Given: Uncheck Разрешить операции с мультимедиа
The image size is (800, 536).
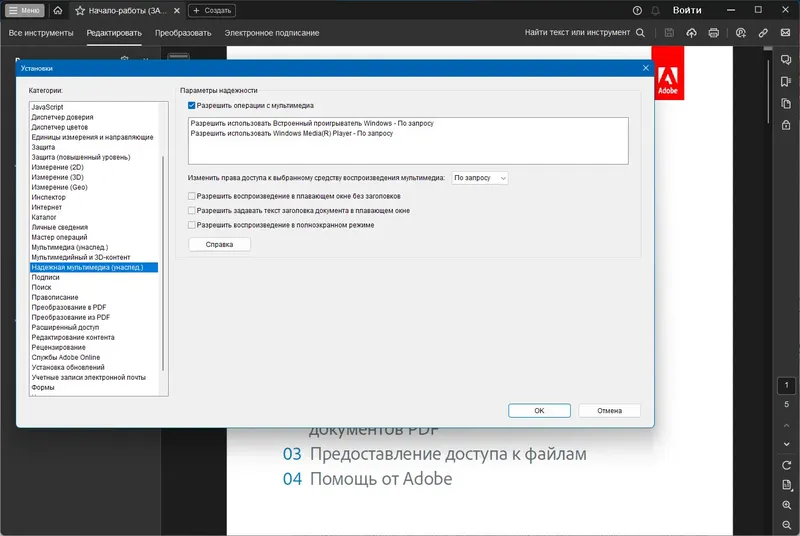Looking at the screenshot, I should pyautogui.click(x=191, y=106).
